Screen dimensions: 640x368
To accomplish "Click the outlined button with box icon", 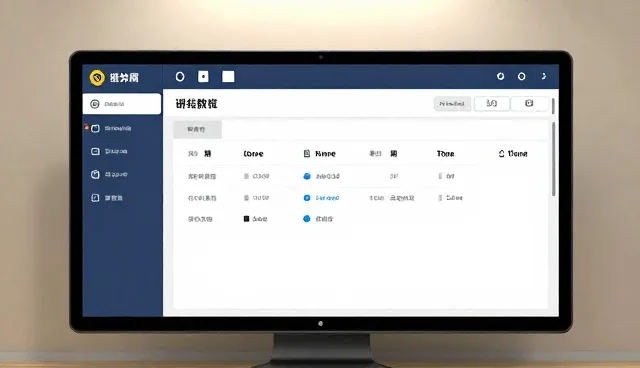I will (529, 103).
